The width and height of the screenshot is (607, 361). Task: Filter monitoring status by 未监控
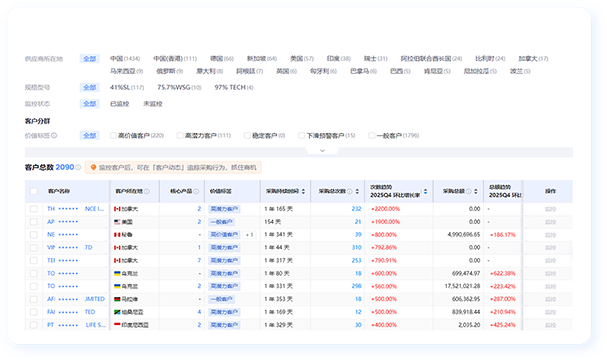click(x=153, y=104)
